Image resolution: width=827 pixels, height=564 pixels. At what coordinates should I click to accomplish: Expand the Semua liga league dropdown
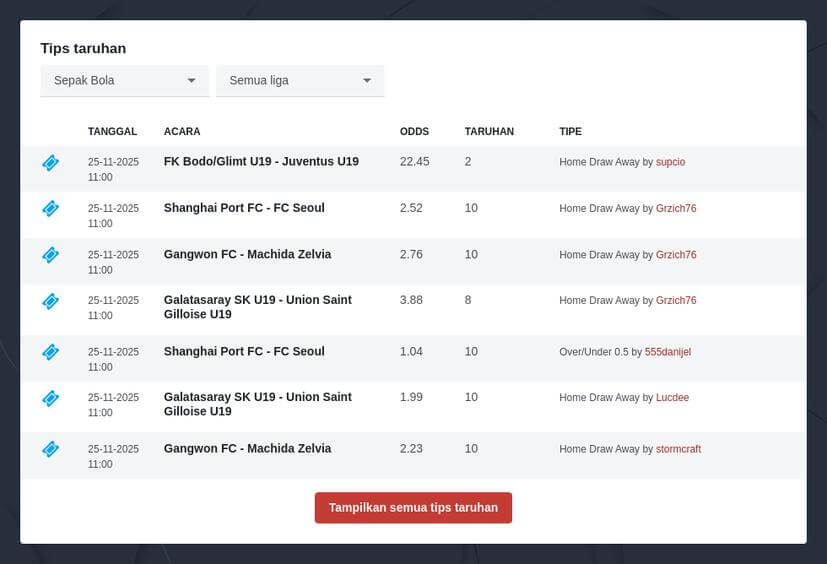pos(300,81)
